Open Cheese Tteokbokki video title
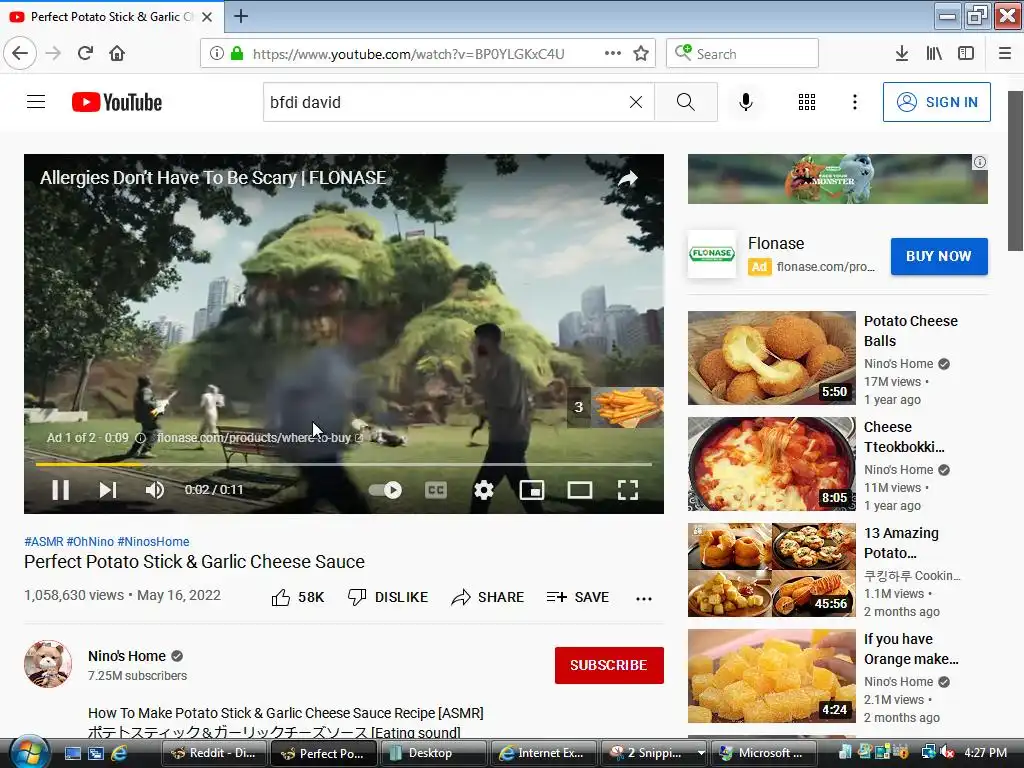 pos(904,437)
